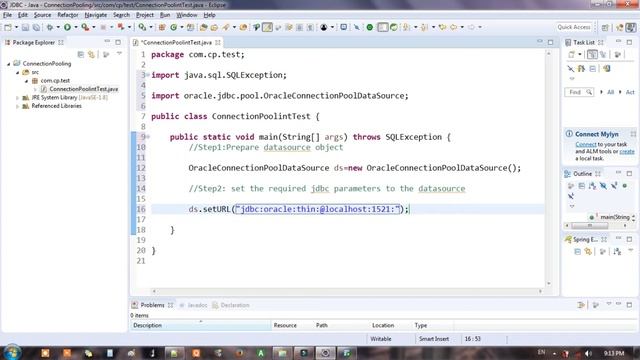Switch to the Declaration tab
Image resolution: width=640 pixels, height=360 pixels.
point(231,305)
